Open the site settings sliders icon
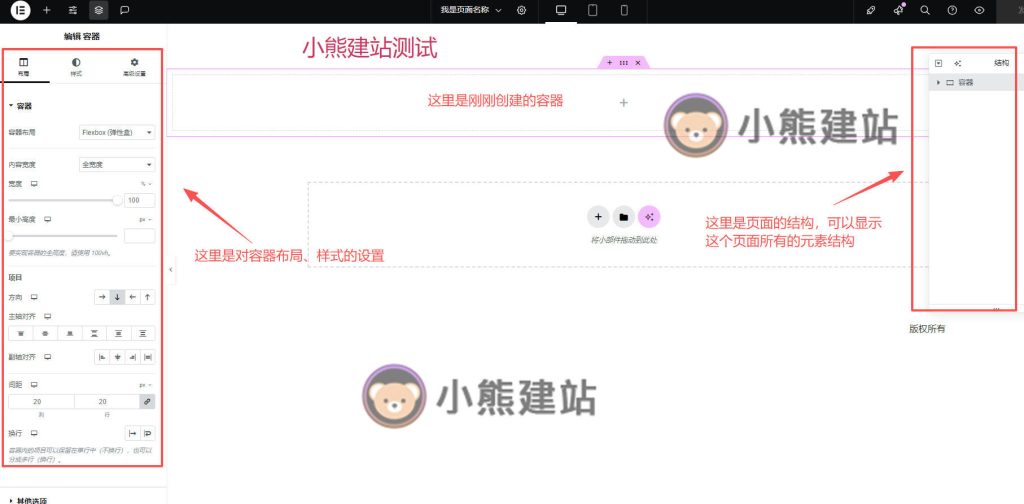The width and height of the screenshot is (1024, 504). pyautogui.click(x=72, y=10)
